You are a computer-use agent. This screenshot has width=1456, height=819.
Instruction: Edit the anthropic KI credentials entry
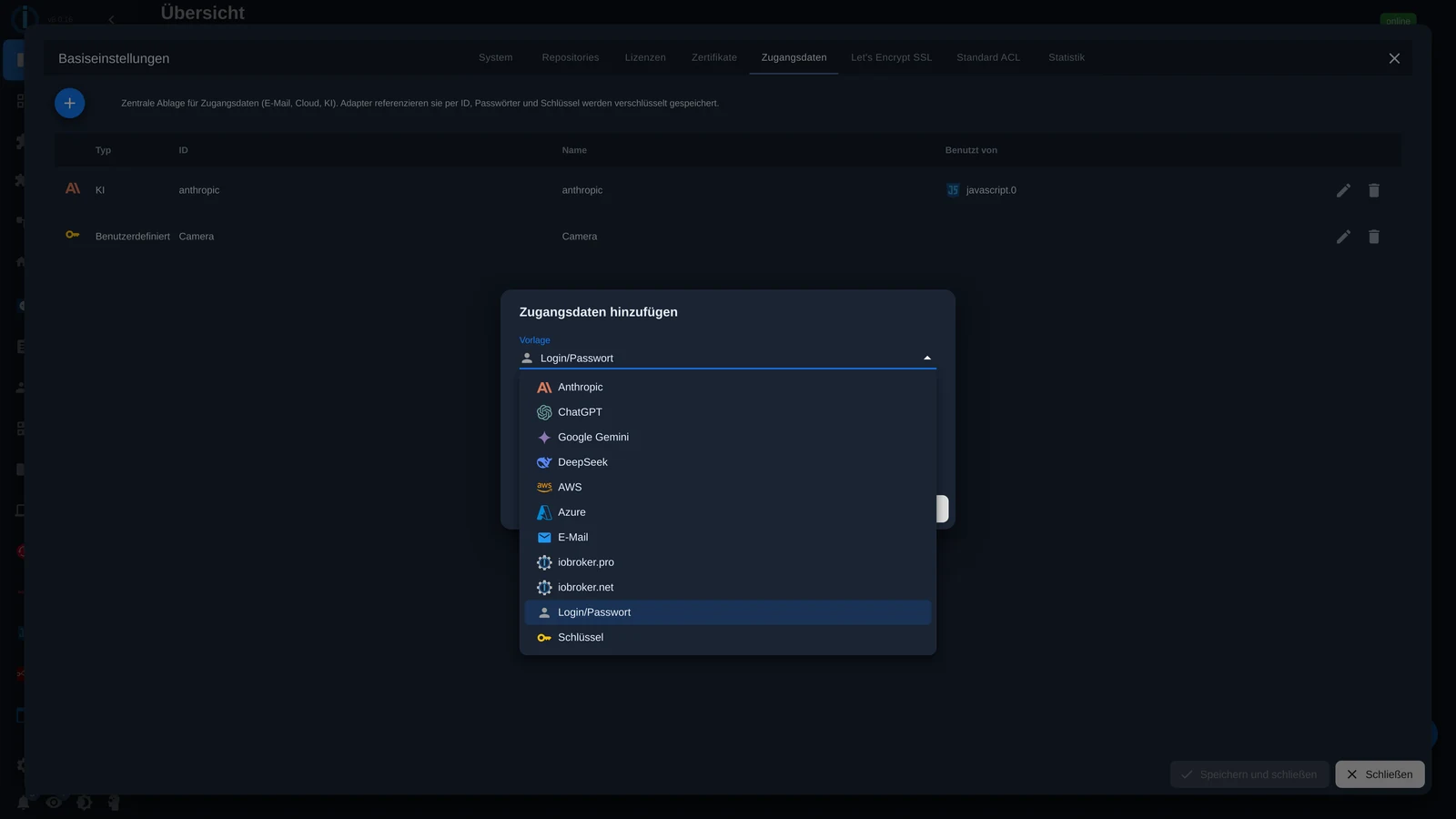tap(1343, 190)
